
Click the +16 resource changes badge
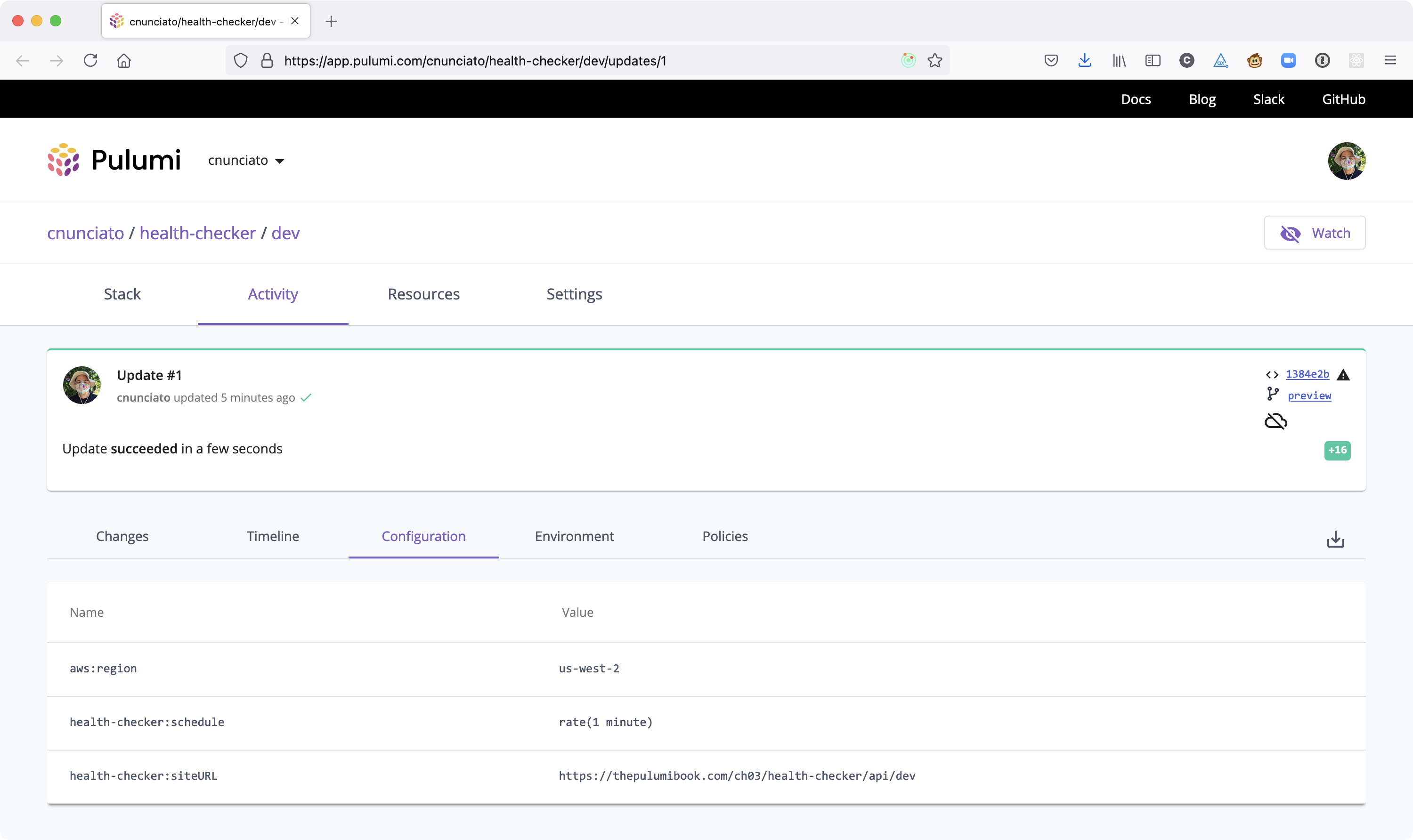(x=1337, y=451)
